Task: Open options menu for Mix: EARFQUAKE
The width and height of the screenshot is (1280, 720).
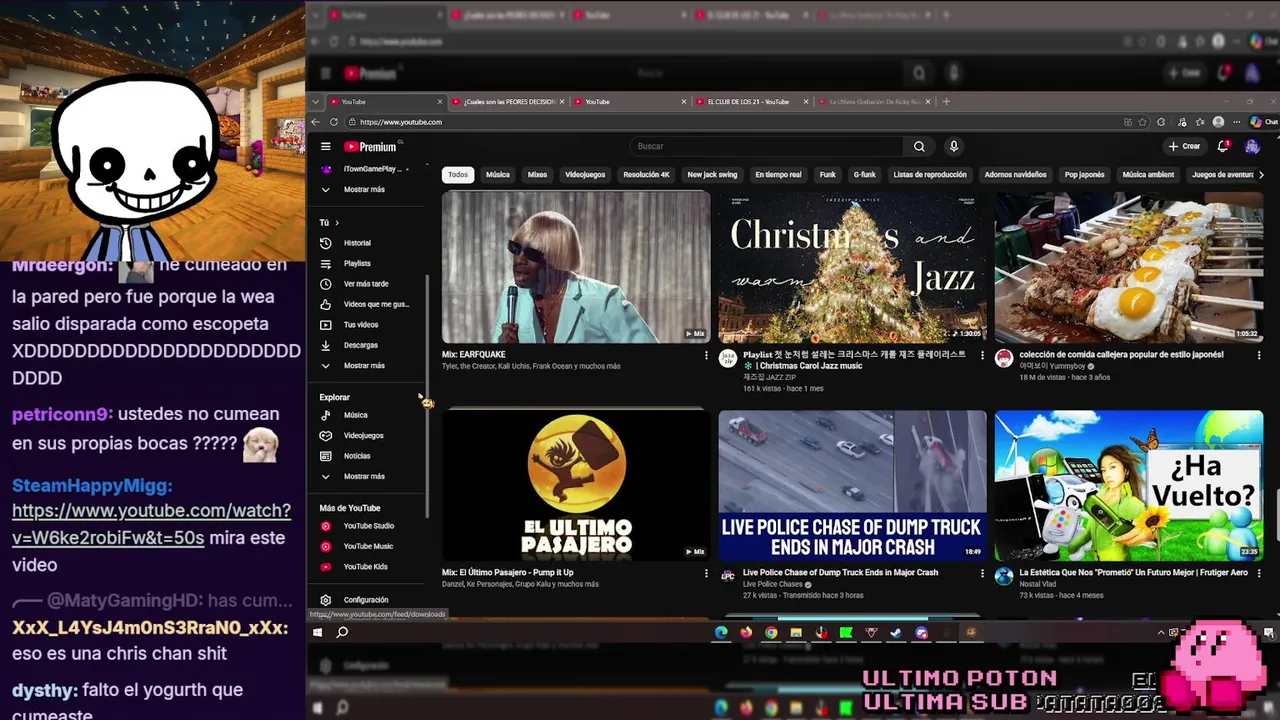Action: pyautogui.click(x=706, y=355)
